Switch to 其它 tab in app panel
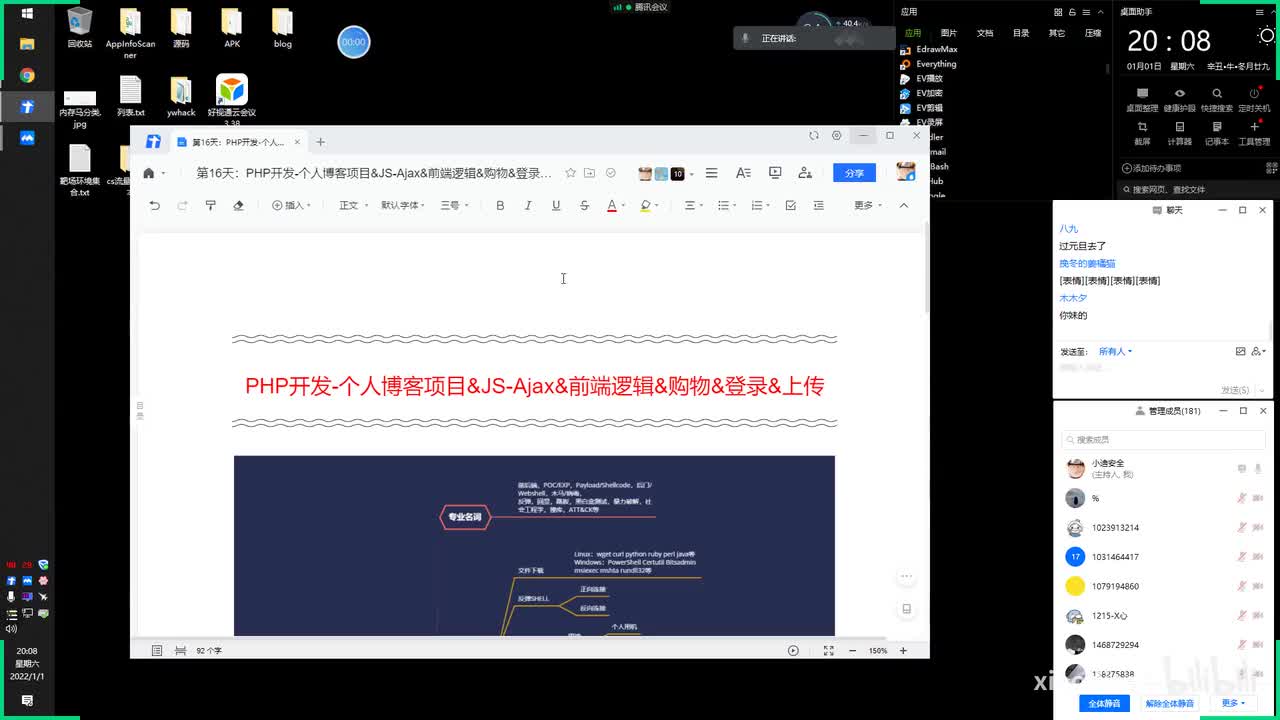 click(1057, 33)
